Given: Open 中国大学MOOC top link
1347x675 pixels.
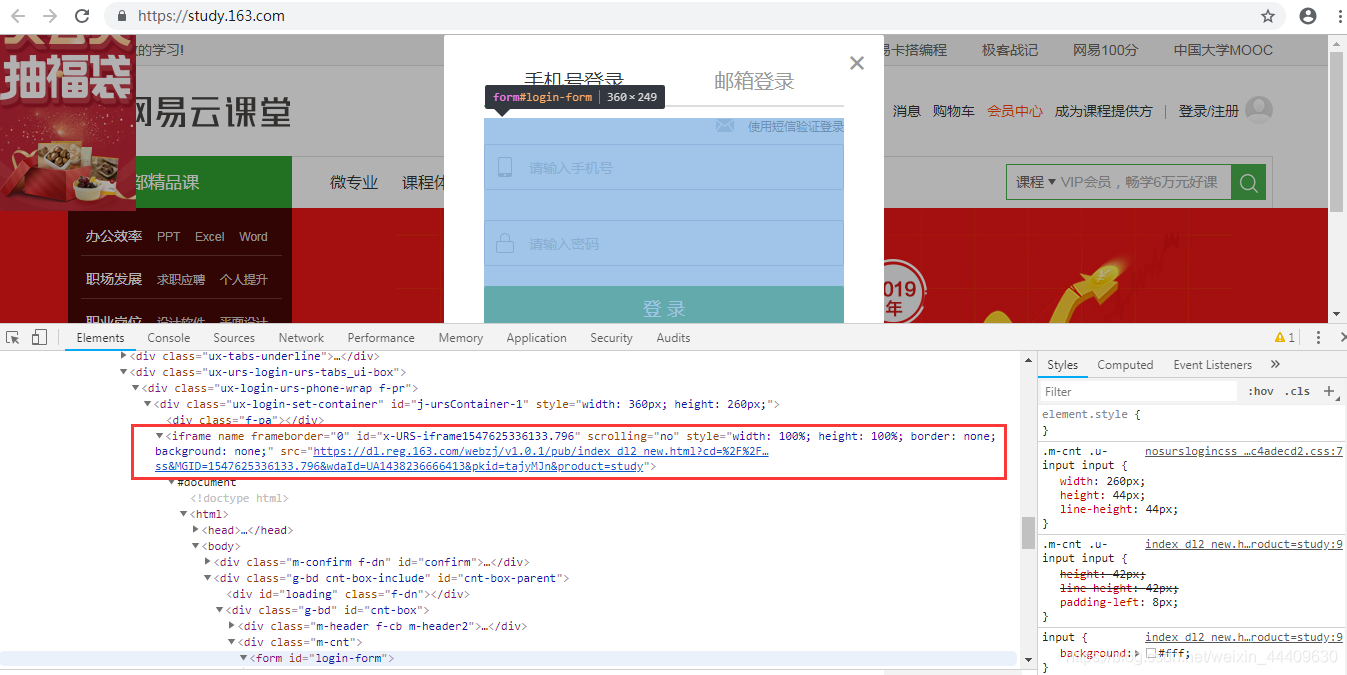Looking at the screenshot, I should (x=1223, y=50).
